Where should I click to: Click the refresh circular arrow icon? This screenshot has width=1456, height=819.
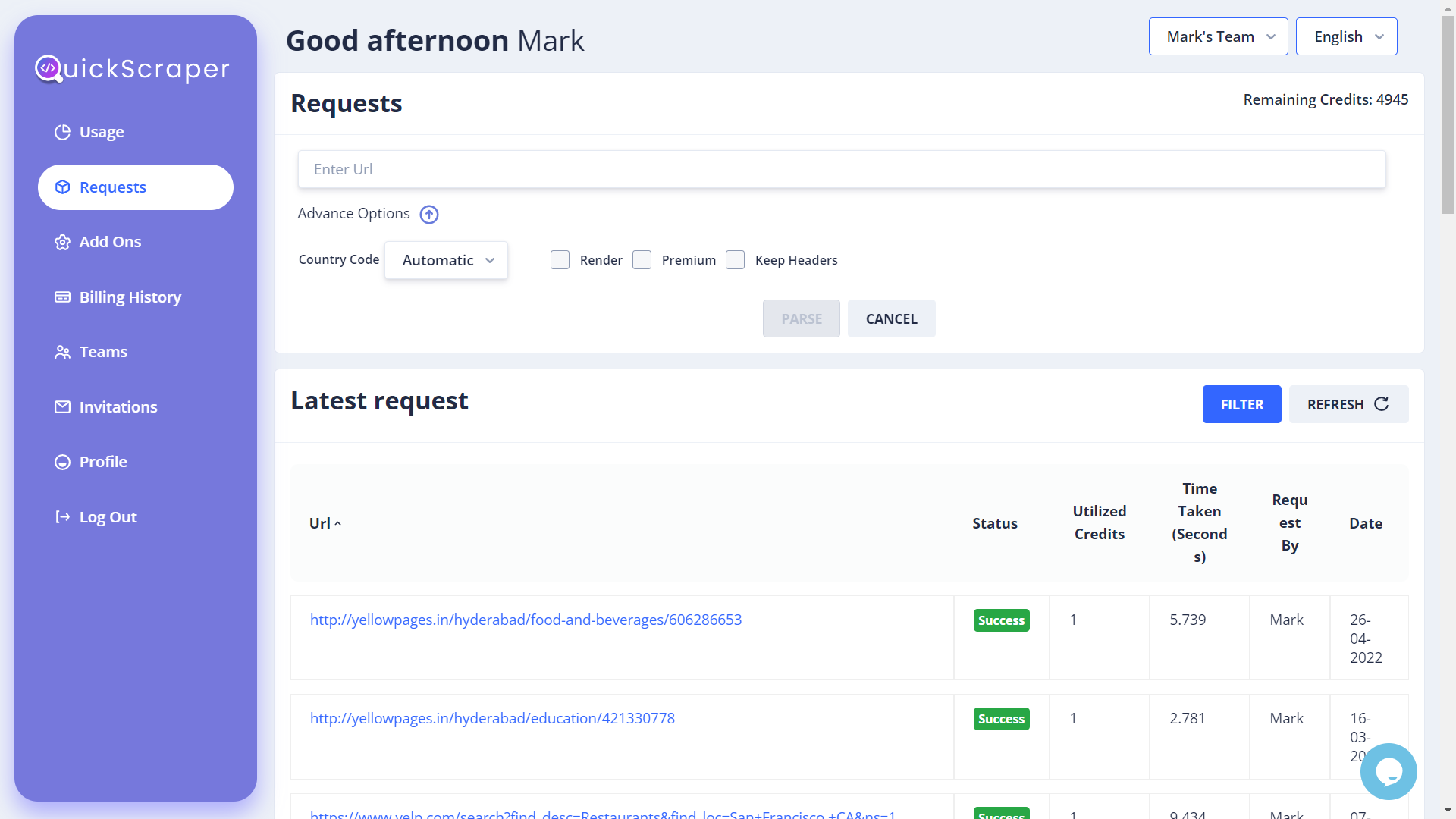click(1382, 404)
